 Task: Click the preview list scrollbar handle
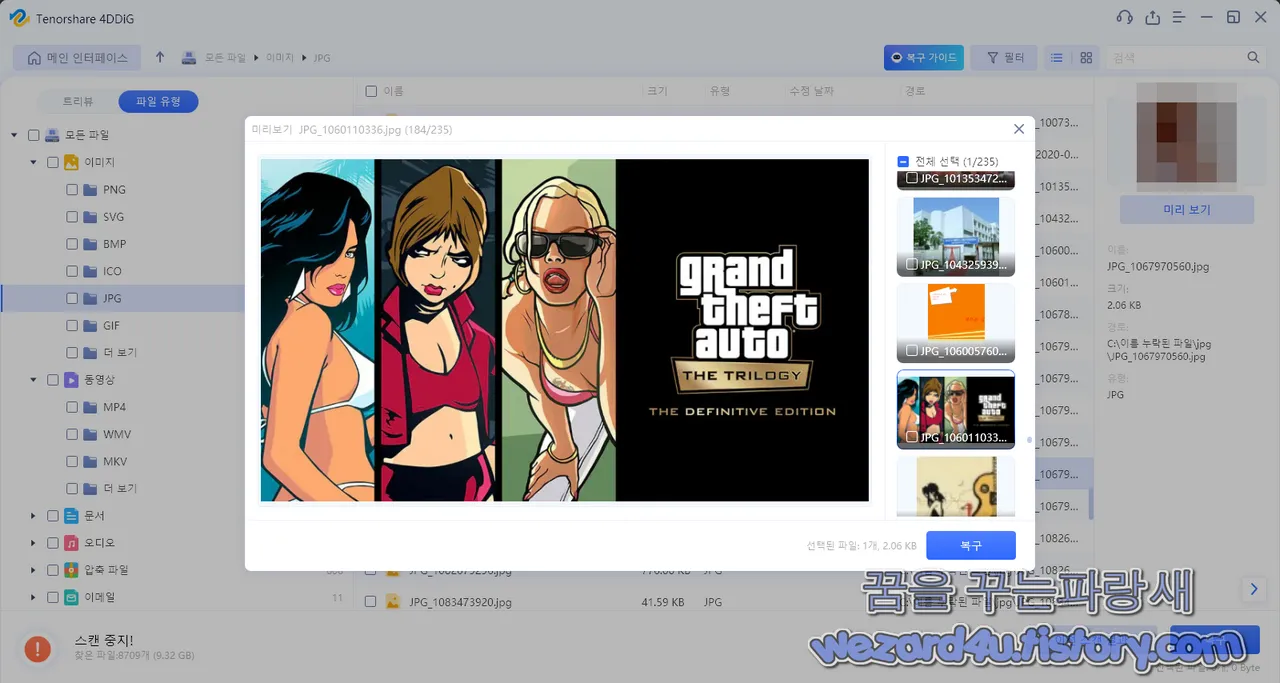tap(1030, 440)
